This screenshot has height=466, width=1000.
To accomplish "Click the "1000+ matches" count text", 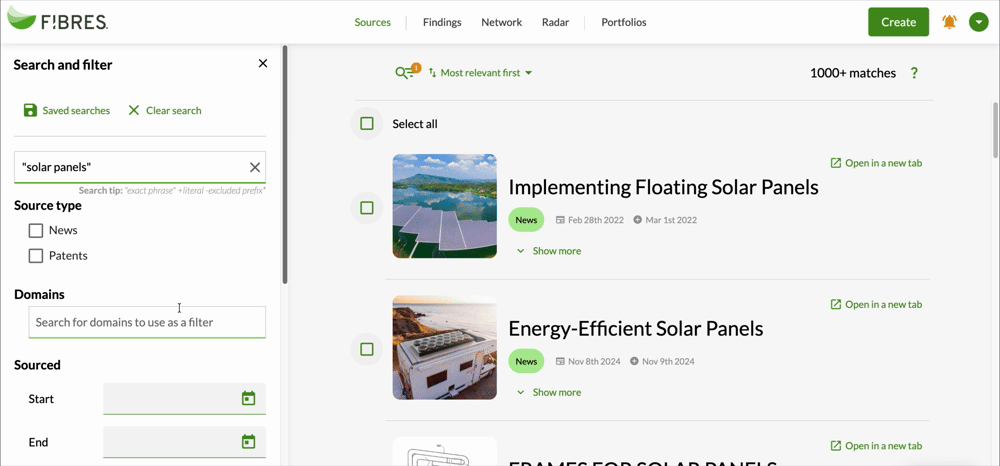I will [x=853, y=73].
